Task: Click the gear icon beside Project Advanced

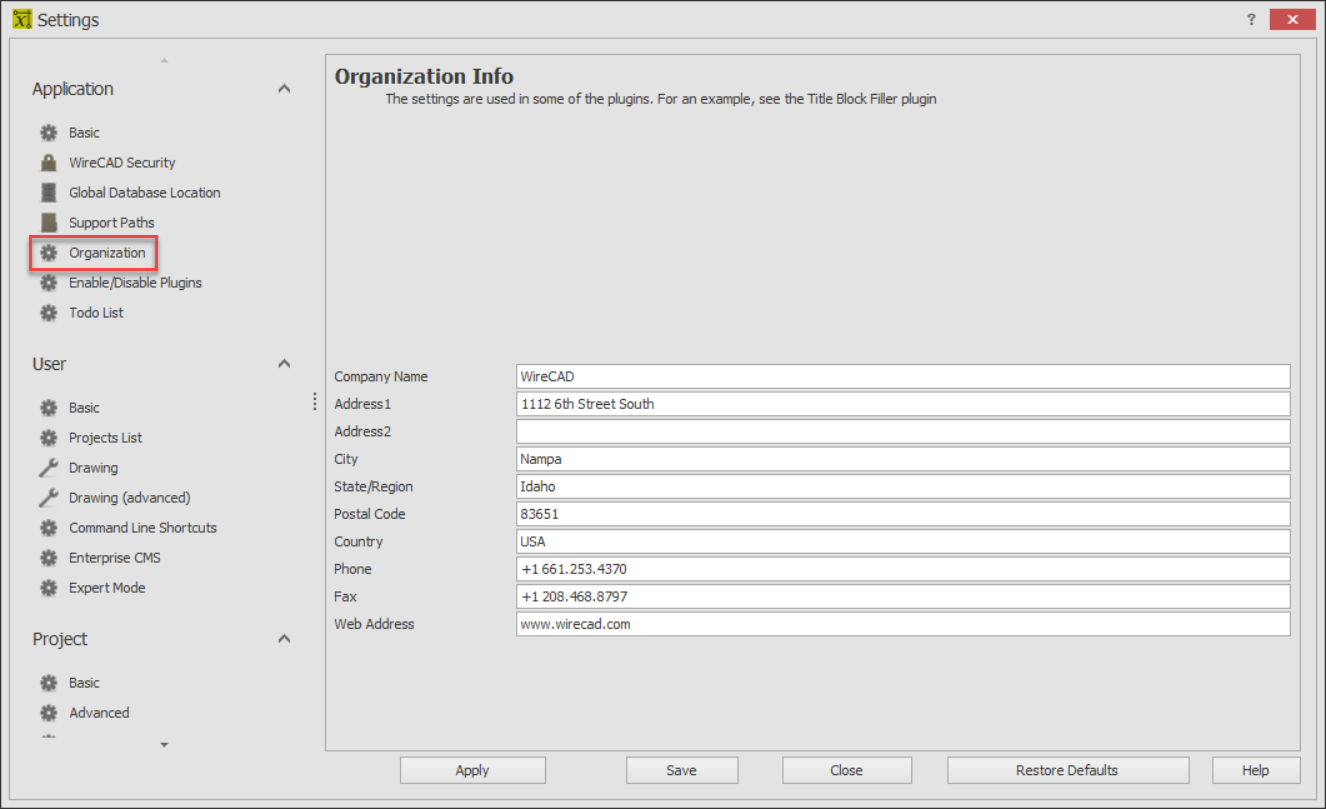Action: [x=48, y=713]
